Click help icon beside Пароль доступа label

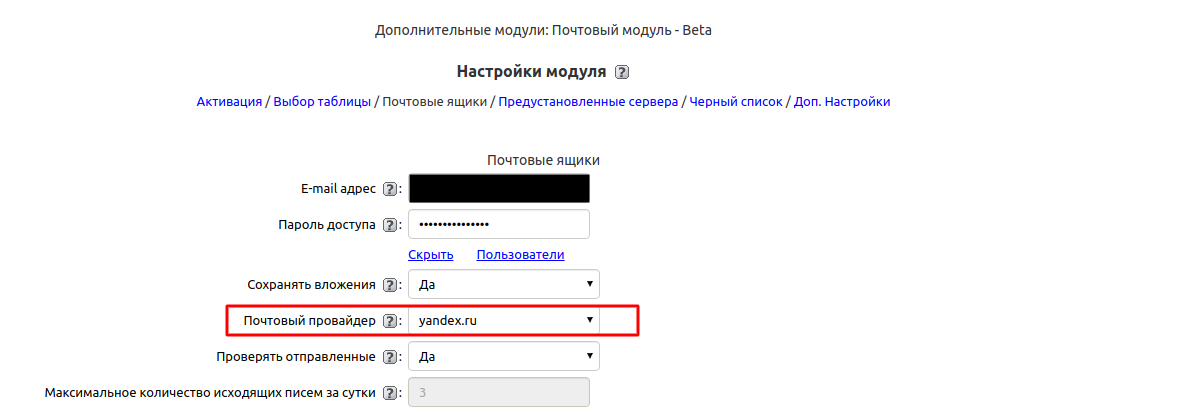[390, 225]
